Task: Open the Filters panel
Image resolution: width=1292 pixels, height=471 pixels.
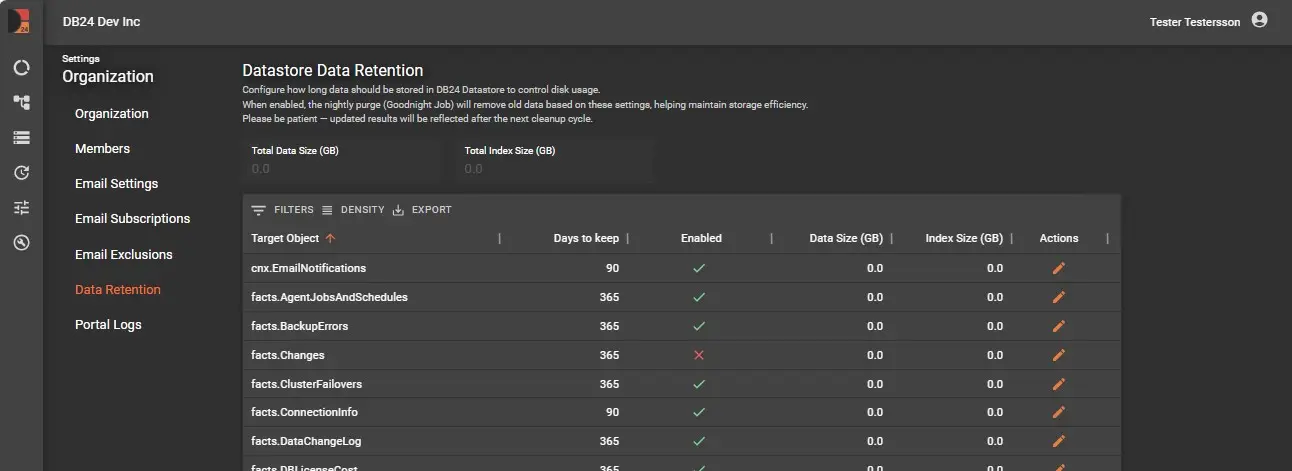Action: click(x=283, y=210)
